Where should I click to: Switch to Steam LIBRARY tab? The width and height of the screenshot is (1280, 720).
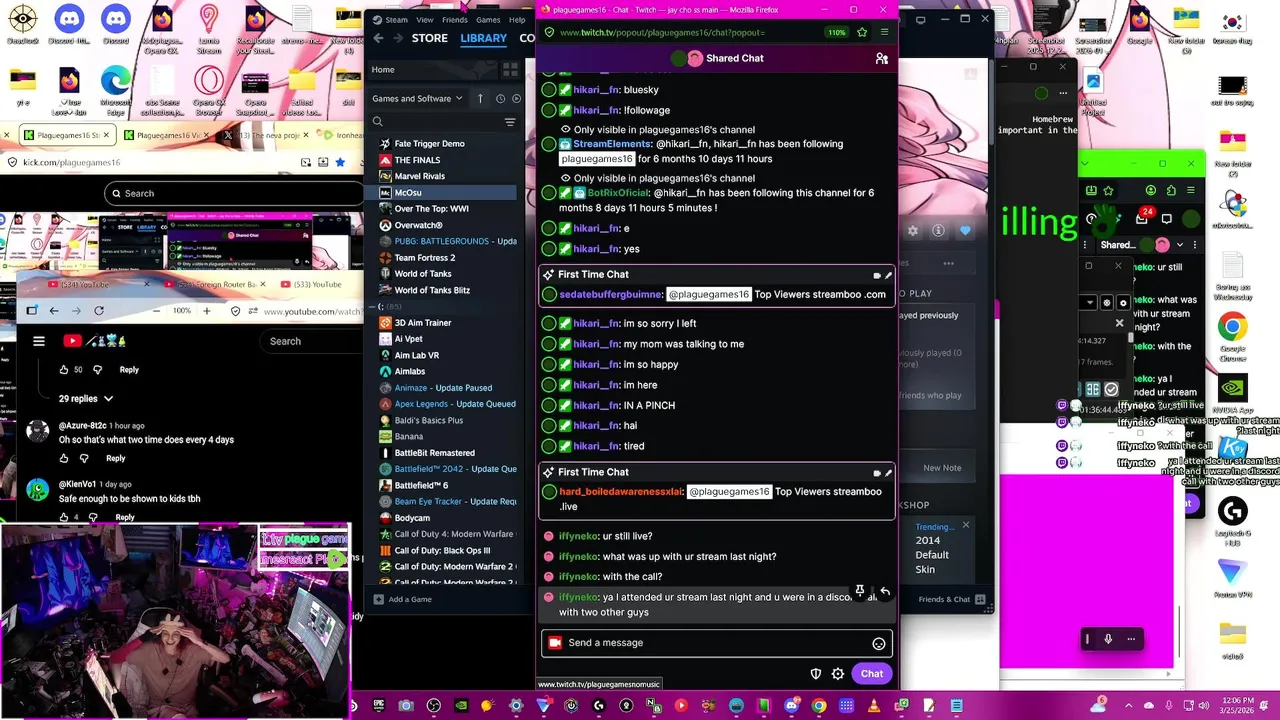[x=484, y=38]
